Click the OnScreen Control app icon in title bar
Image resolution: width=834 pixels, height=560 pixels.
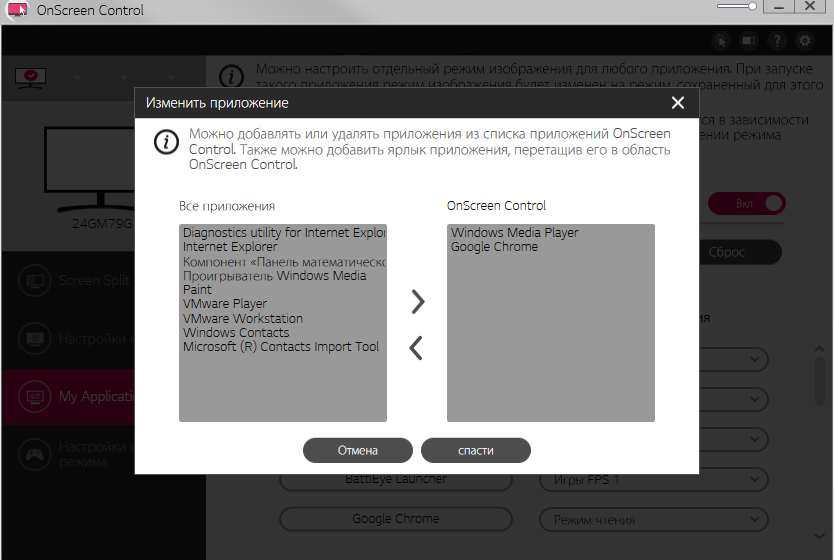[16, 10]
